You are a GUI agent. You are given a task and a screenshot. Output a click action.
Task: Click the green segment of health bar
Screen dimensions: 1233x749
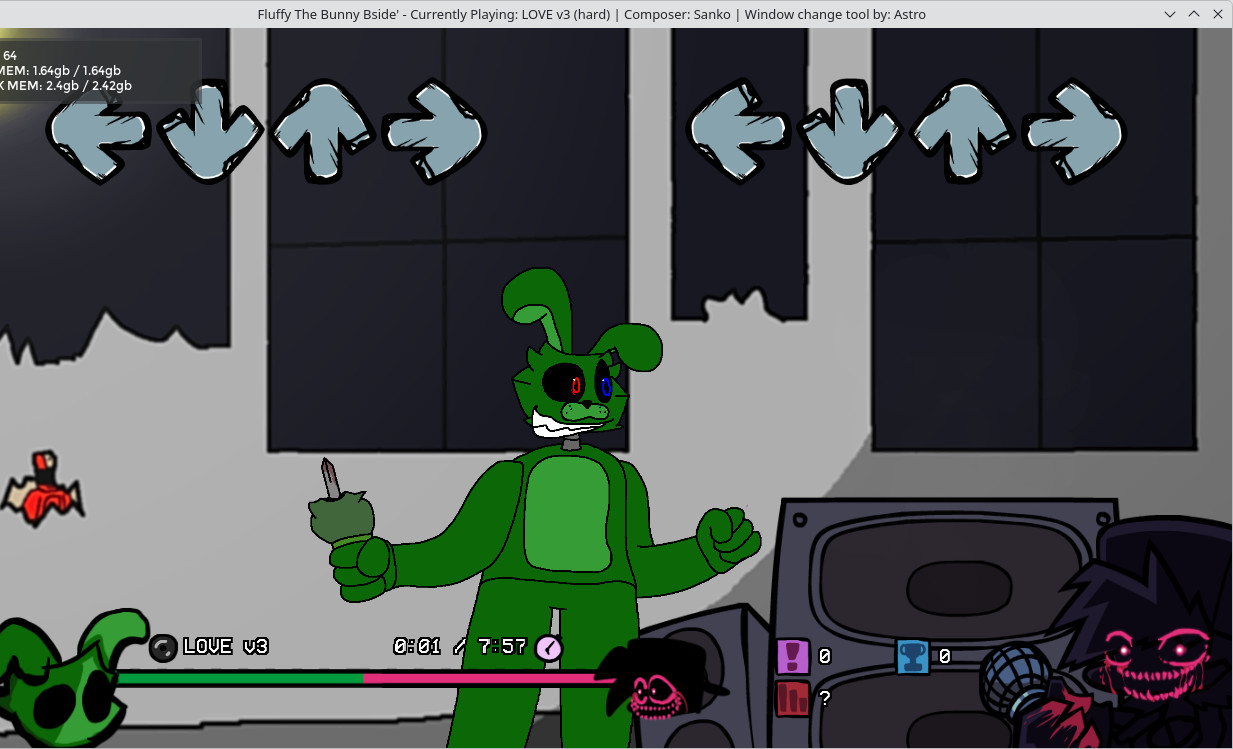[x=240, y=678]
